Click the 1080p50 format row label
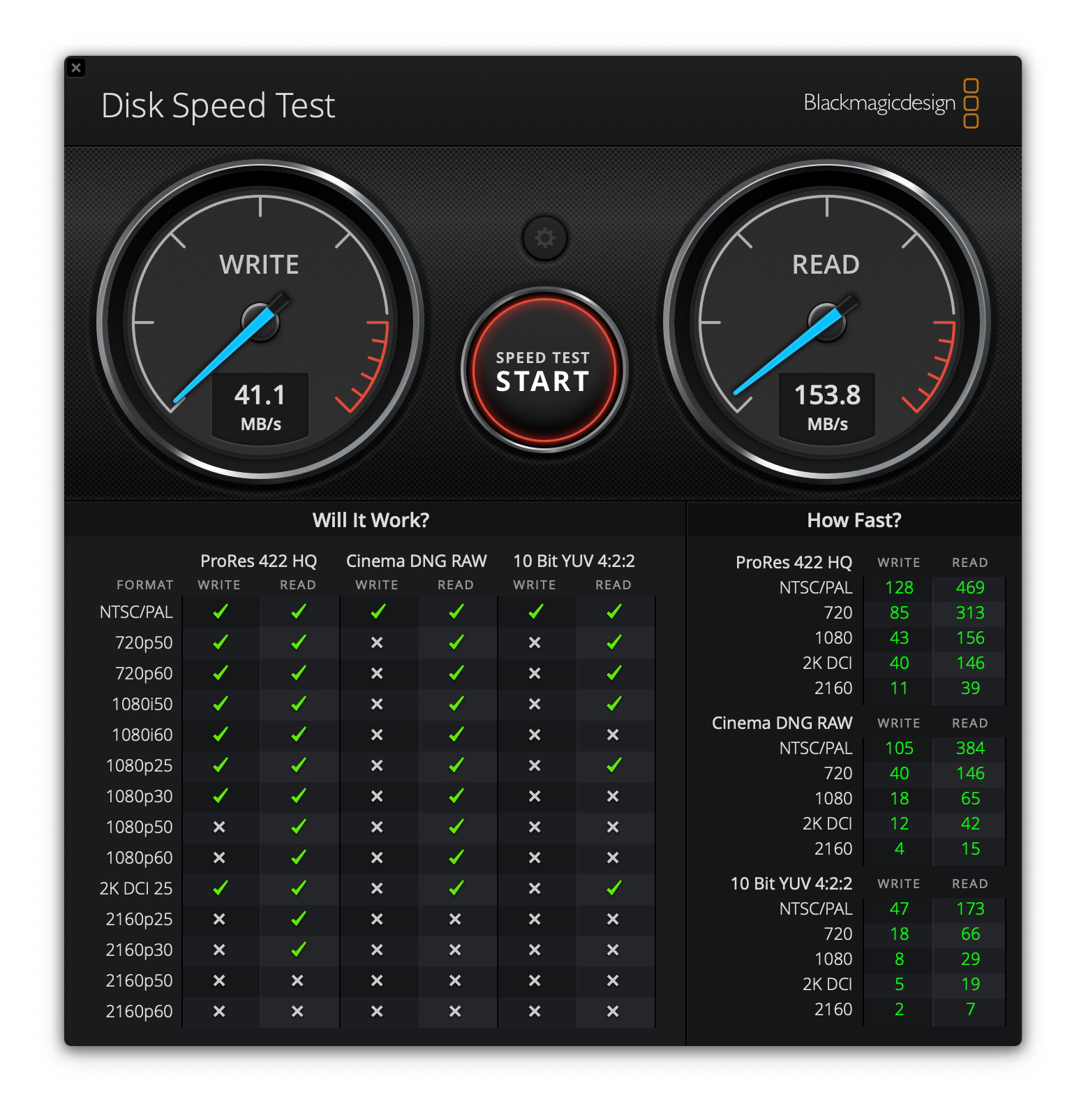The image size is (1086, 1120). click(x=139, y=827)
